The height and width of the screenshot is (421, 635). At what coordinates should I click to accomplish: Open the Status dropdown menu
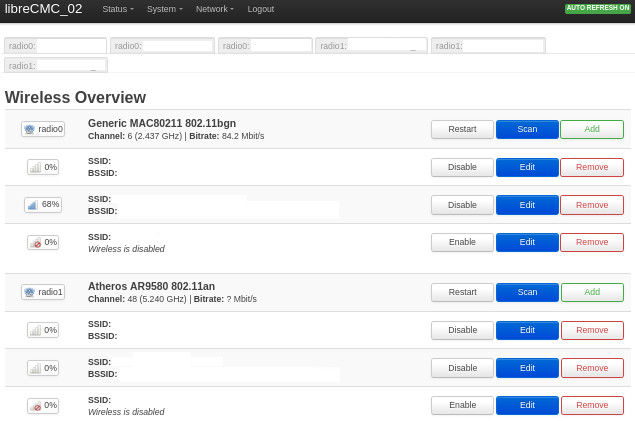[x=118, y=9]
